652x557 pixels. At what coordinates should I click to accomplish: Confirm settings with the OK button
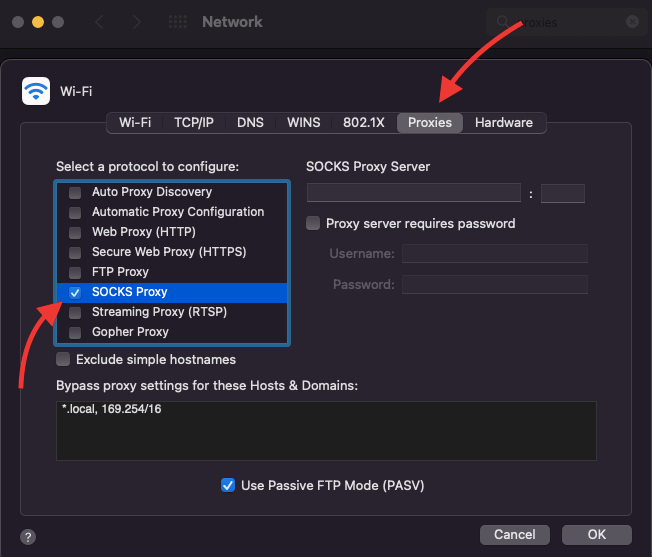[597, 535]
